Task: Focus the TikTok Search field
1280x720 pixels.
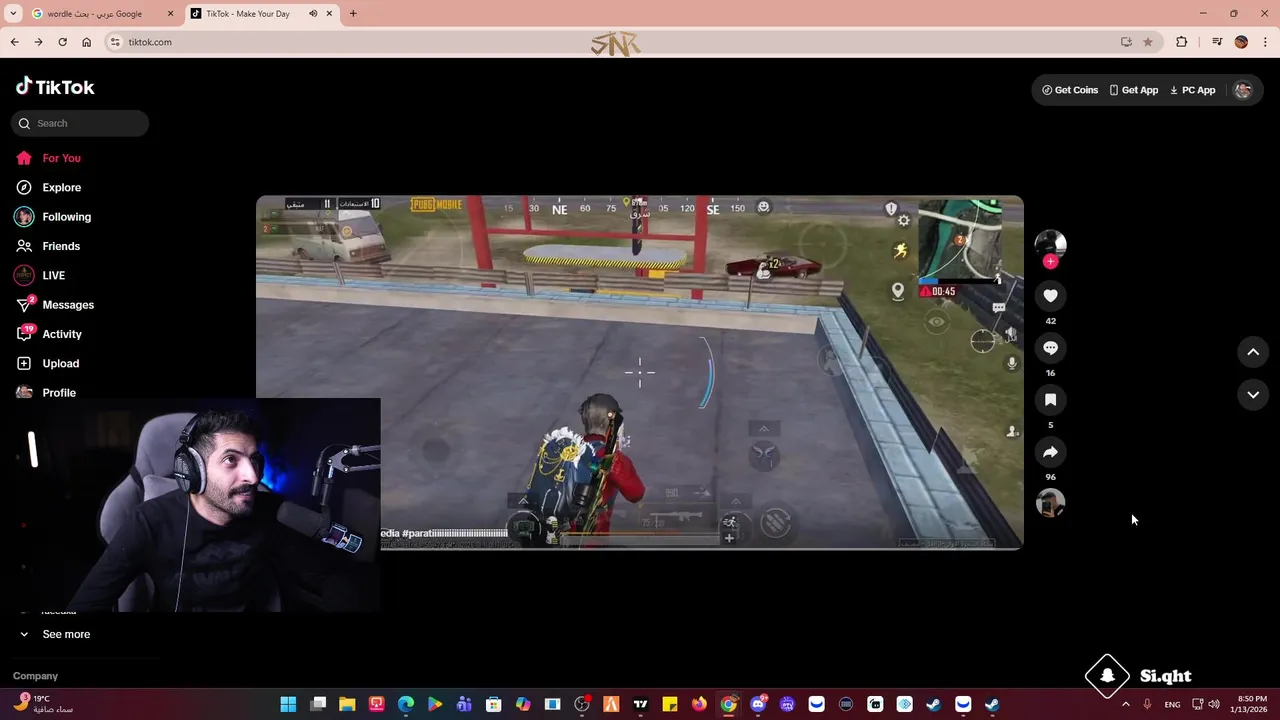Action: (x=81, y=123)
